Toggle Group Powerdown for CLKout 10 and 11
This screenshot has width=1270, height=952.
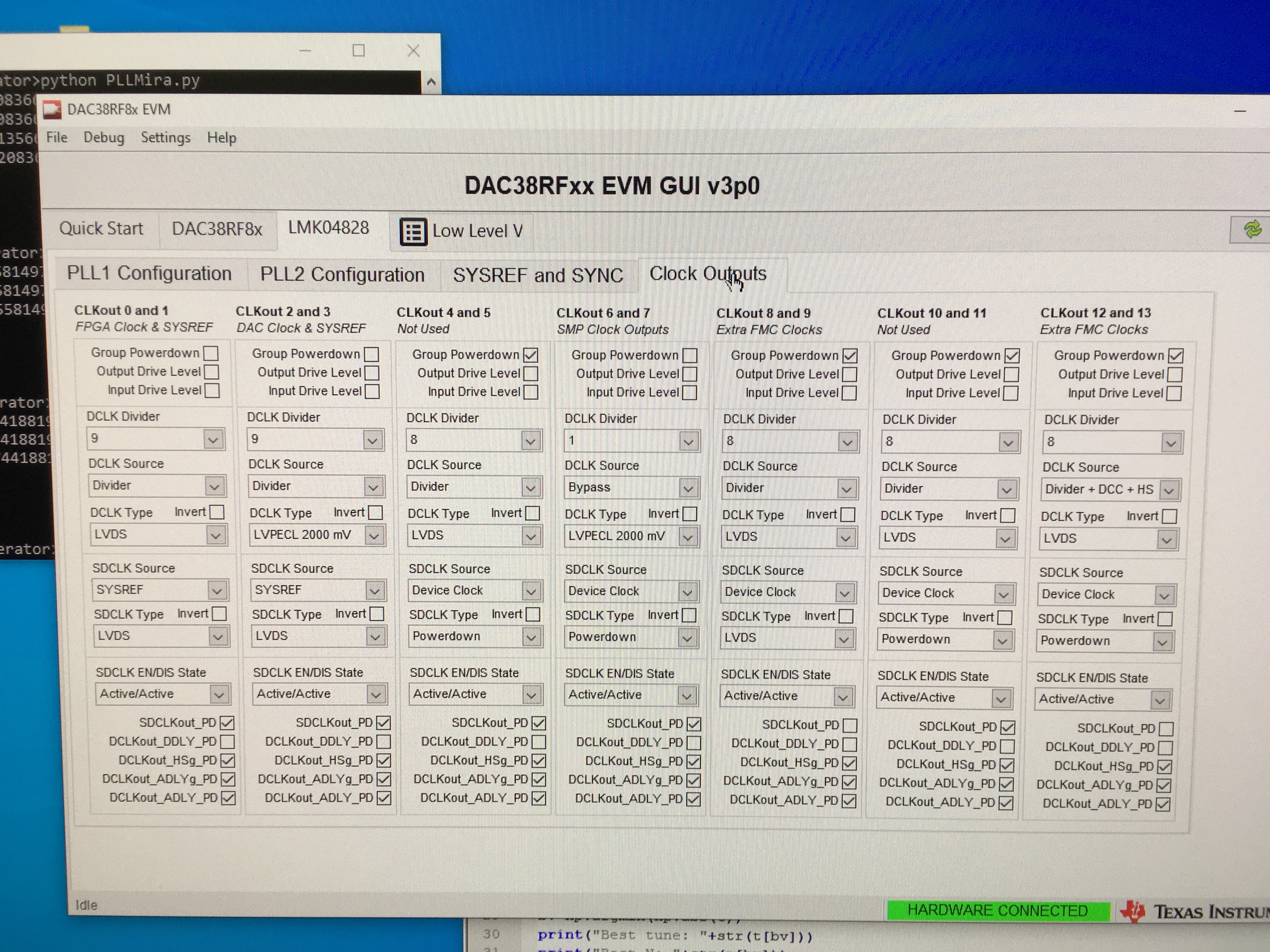tap(1012, 356)
